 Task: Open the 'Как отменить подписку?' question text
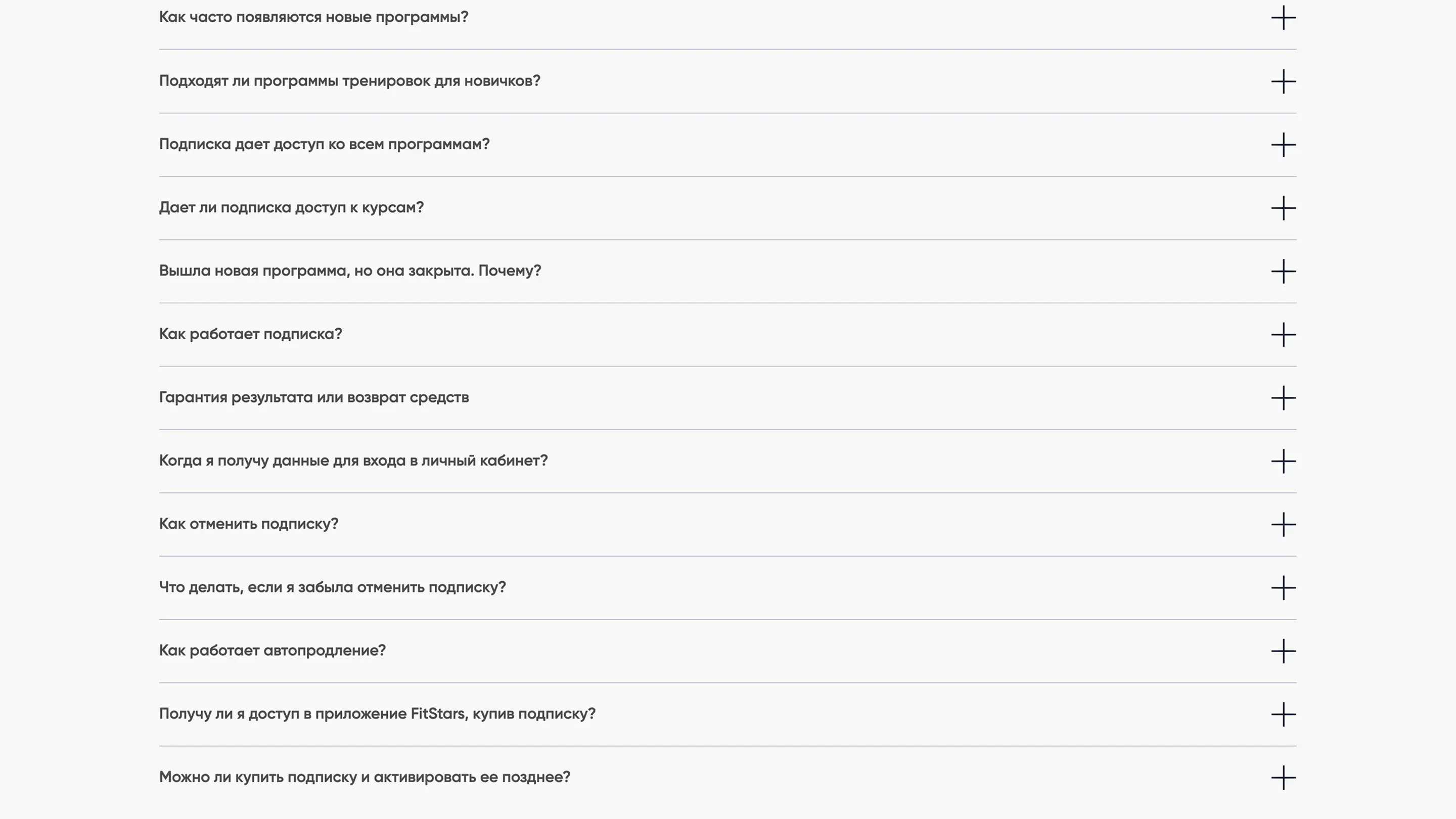pyautogui.click(x=249, y=524)
